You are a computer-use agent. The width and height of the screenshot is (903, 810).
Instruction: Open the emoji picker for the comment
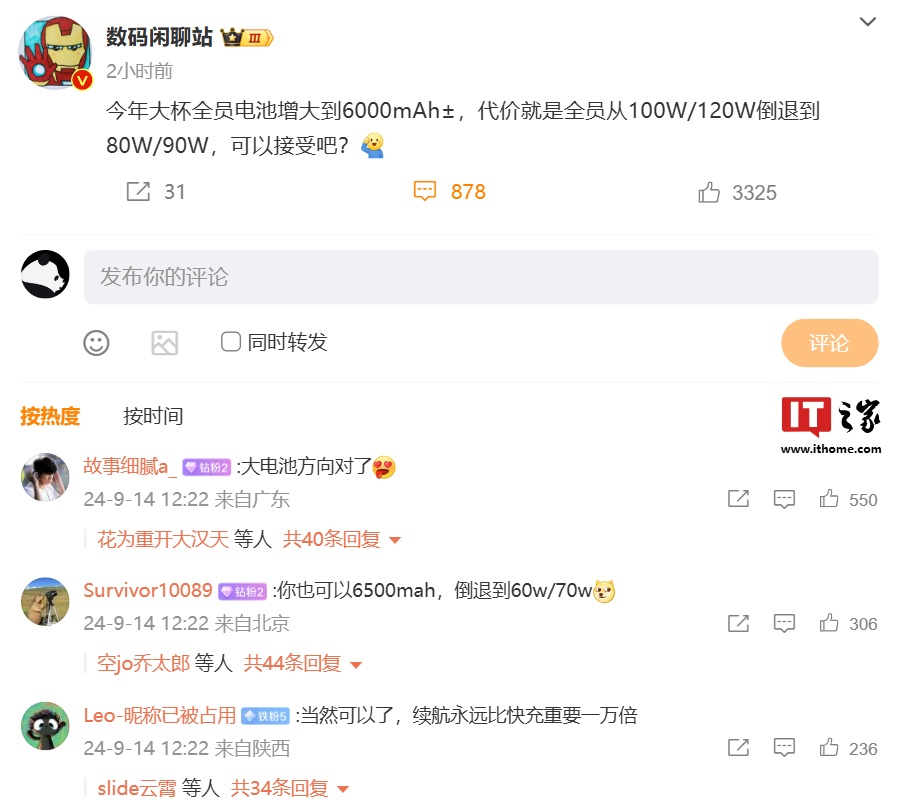[96, 343]
